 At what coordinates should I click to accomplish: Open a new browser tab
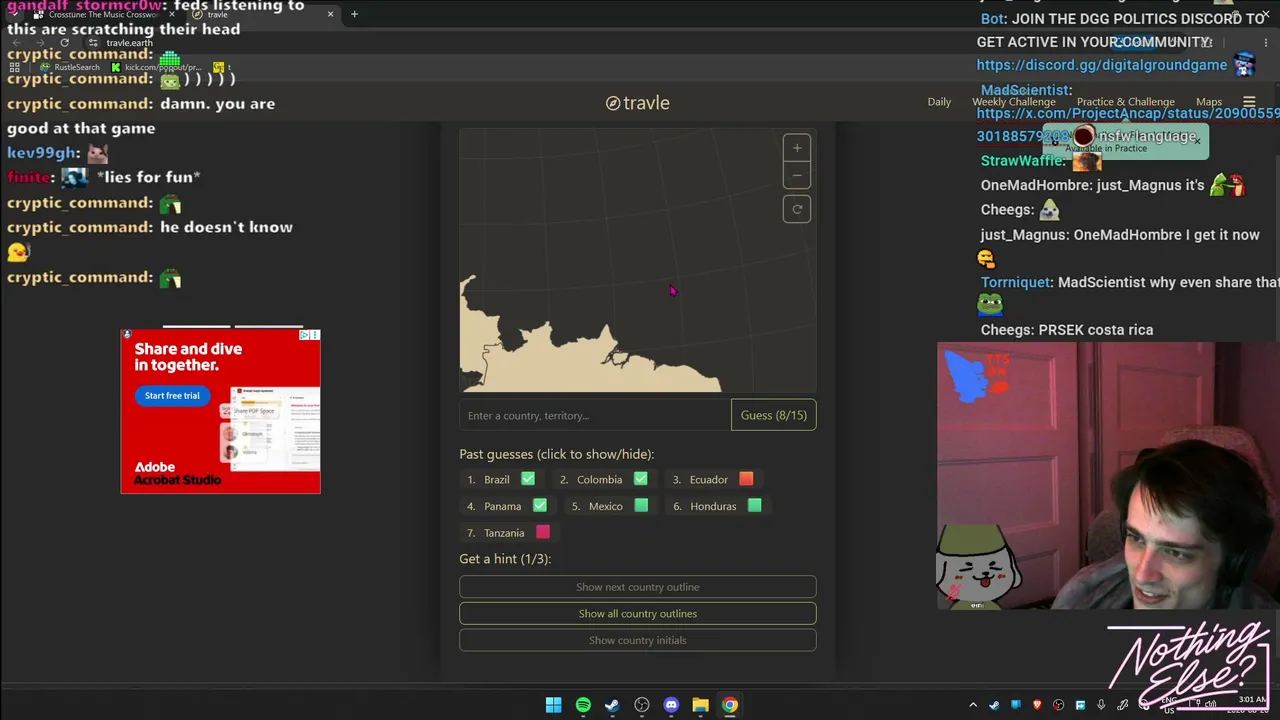click(354, 14)
